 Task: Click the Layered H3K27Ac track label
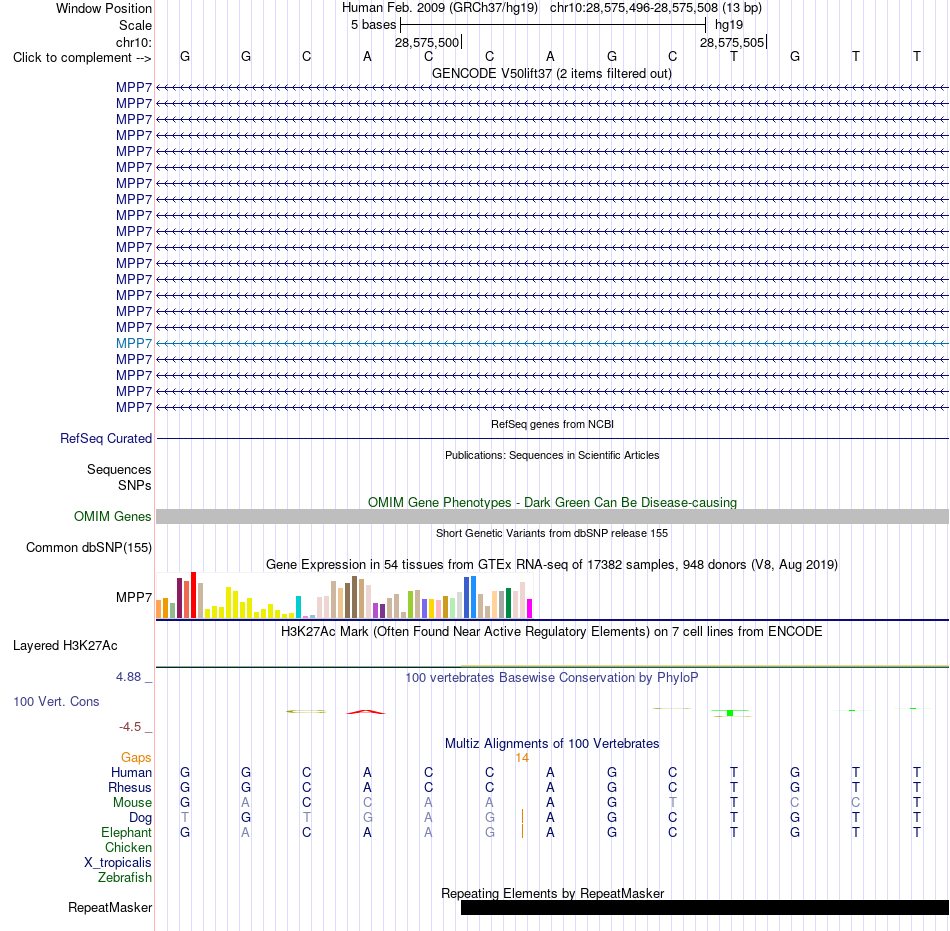tap(65, 646)
